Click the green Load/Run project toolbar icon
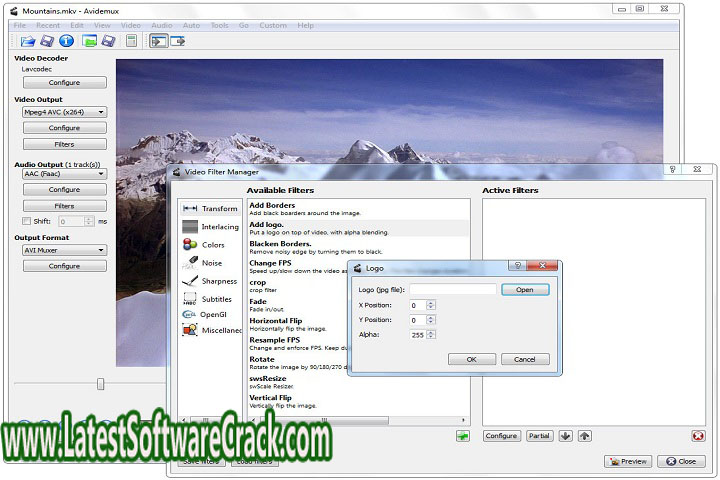720x480 pixels. pos(90,41)
